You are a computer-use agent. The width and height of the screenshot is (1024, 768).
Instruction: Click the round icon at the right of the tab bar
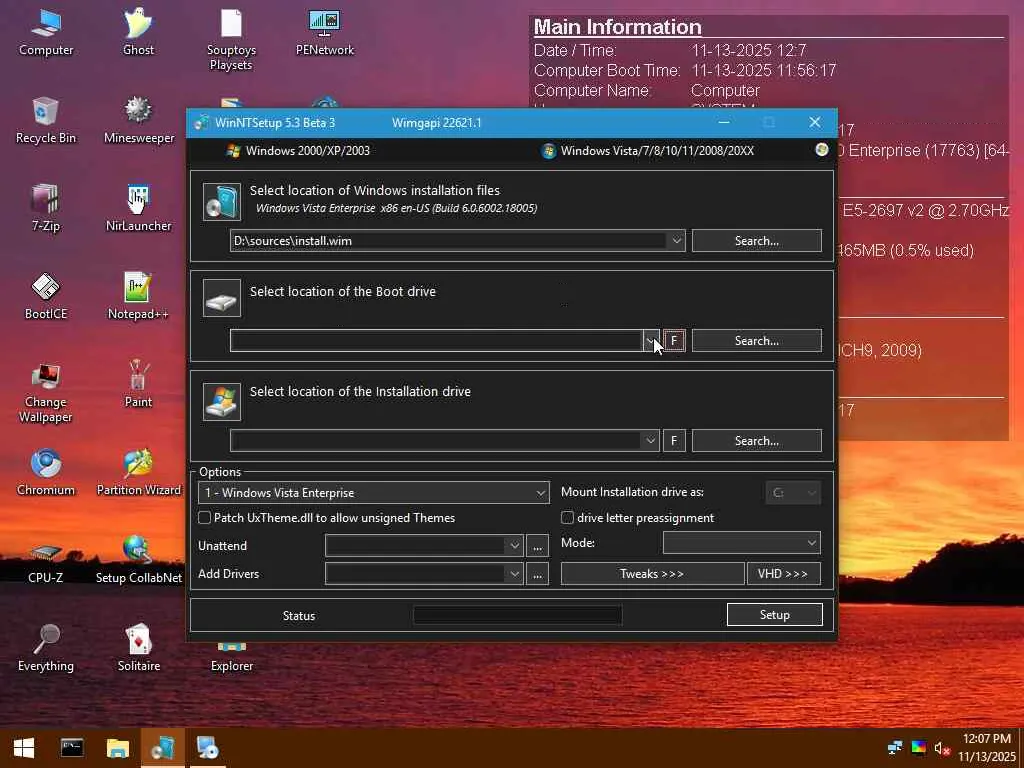point(822,150)
